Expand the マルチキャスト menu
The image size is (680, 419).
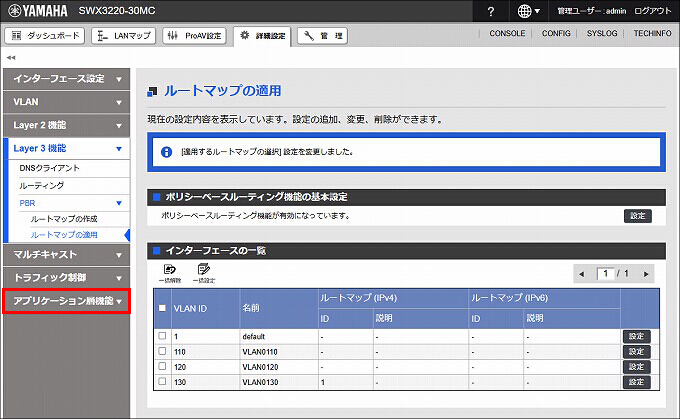tap(66, 255)
